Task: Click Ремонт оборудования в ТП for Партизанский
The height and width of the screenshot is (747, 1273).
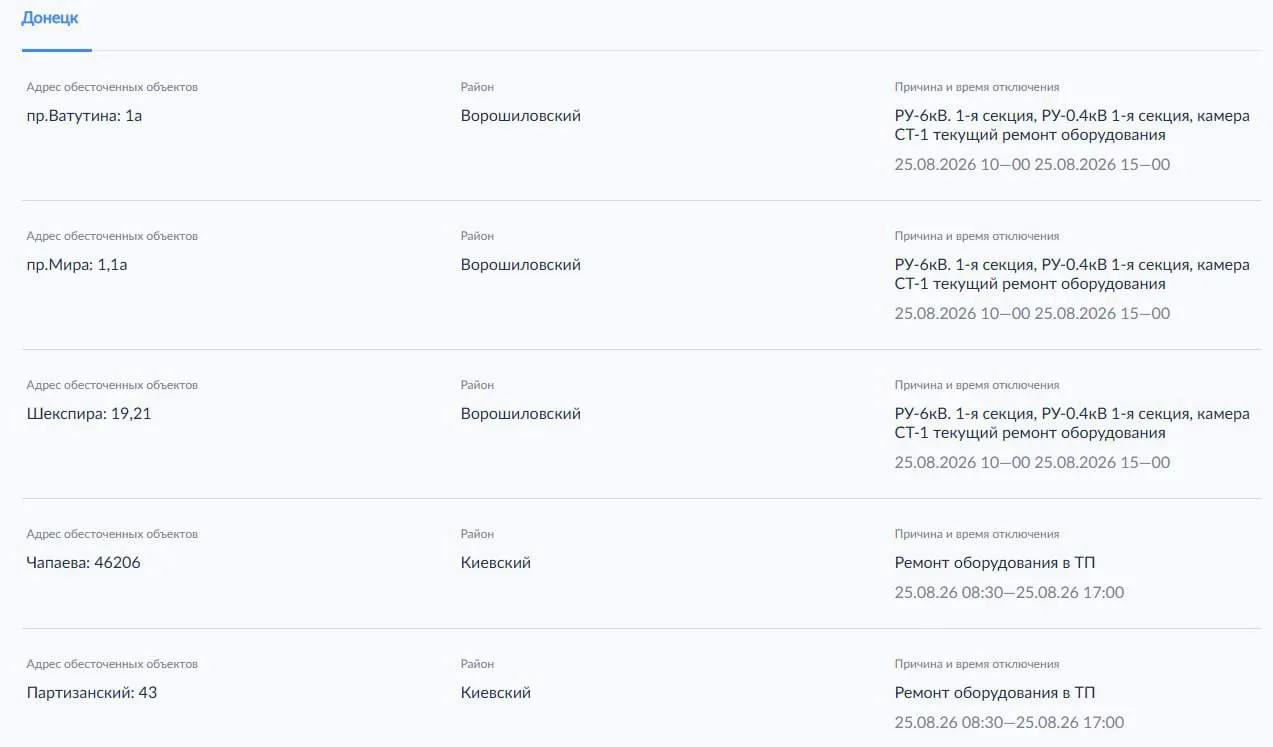Action: [x=995, y=693]
